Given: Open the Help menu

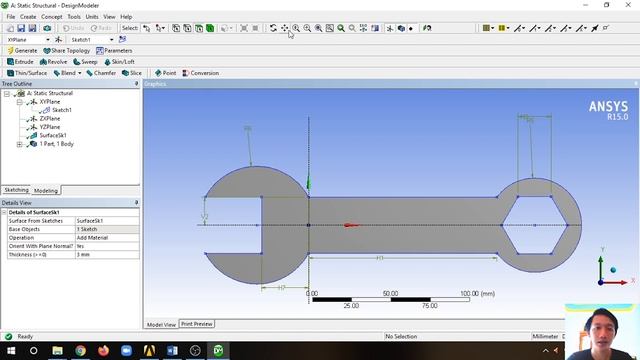Looking at the screenshot, I should coord(126,17).
